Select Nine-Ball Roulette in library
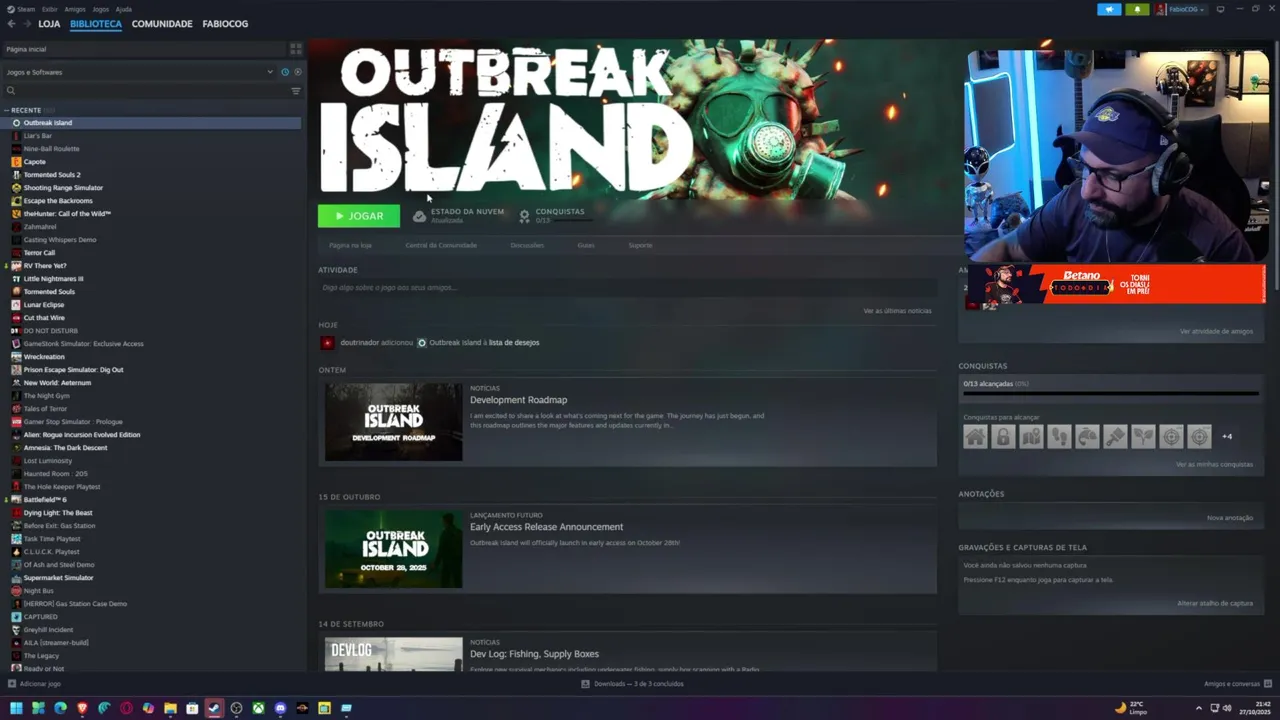The width and height of the screenshot is (1280, 720). pyautogui.click(x=150, y=149)
